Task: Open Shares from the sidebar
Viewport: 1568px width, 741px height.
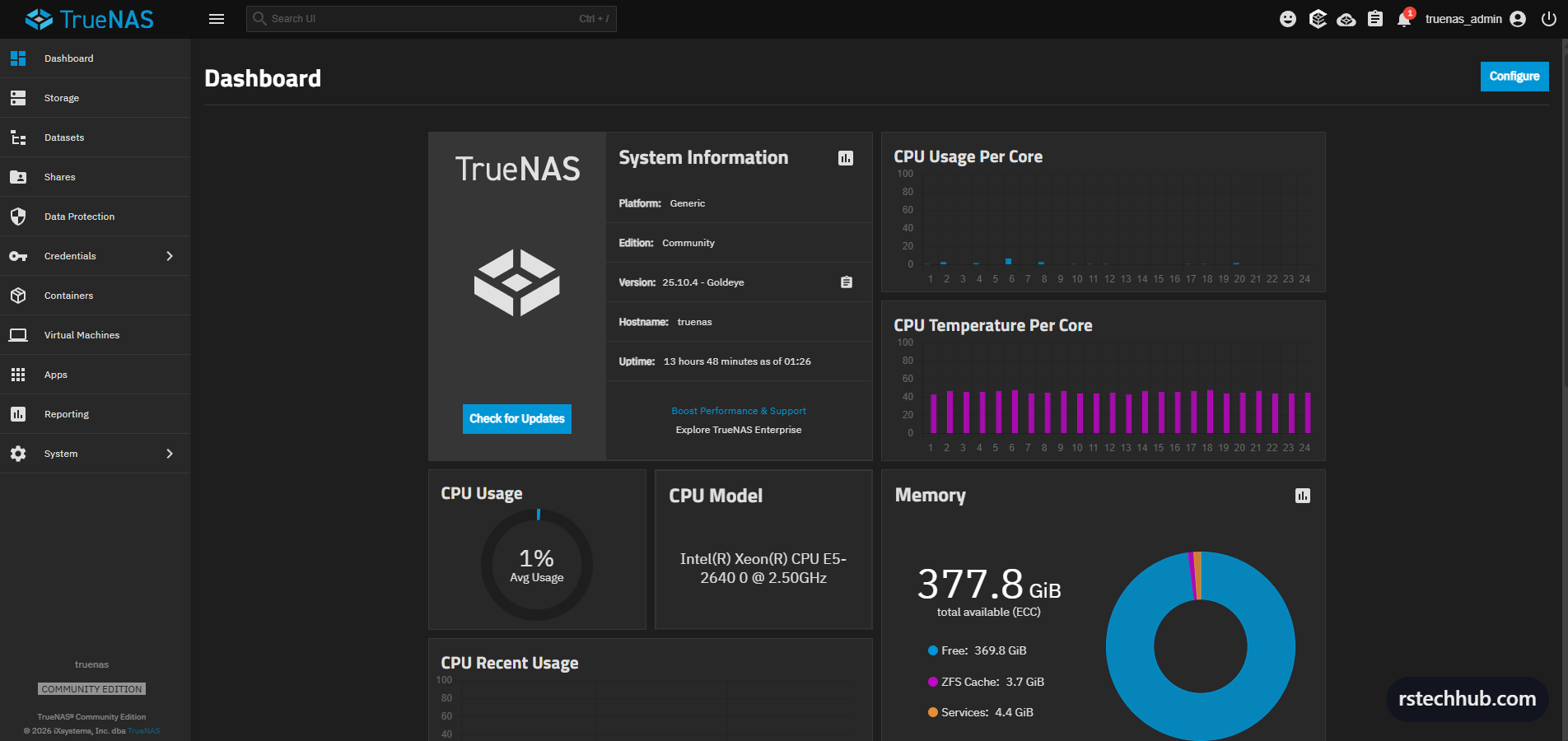Action: pyautogui.click(x=95, y=177)
